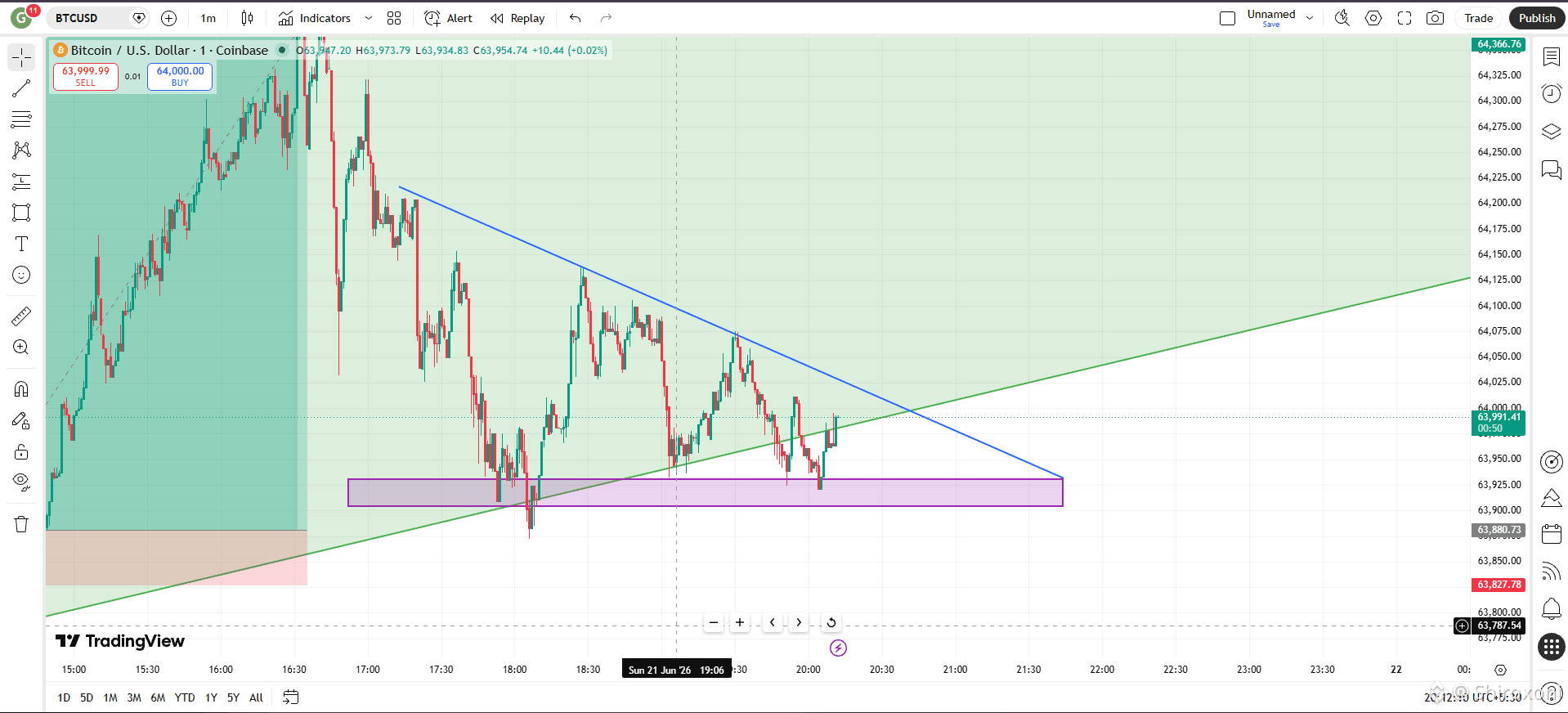Image resolution: width=1568 pixels, height=713 pixels.
Task: Click the SELL 63,999.99 button
Action: pos(86,76)
